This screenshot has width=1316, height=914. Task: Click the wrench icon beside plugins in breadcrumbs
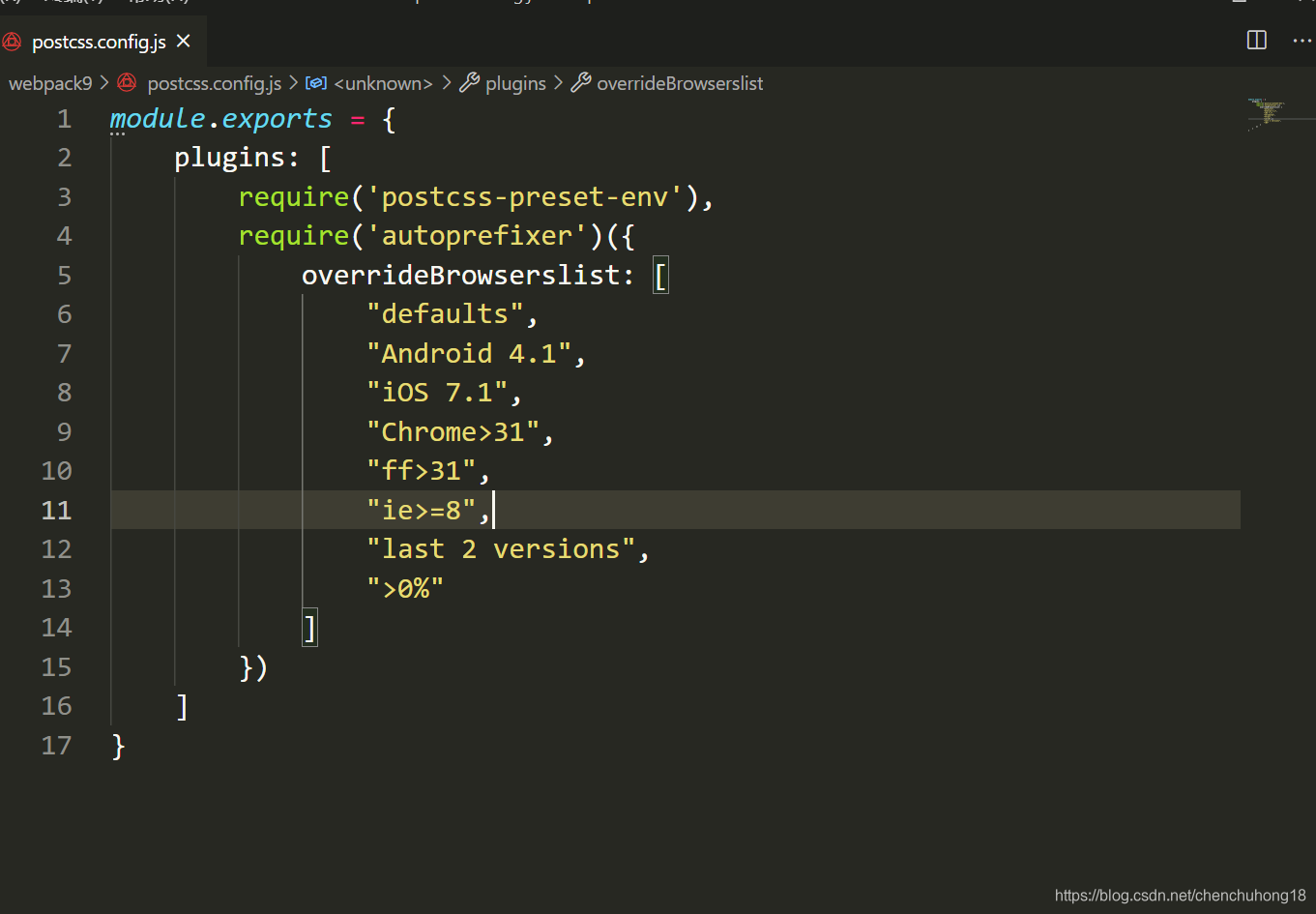click(471, 83)
